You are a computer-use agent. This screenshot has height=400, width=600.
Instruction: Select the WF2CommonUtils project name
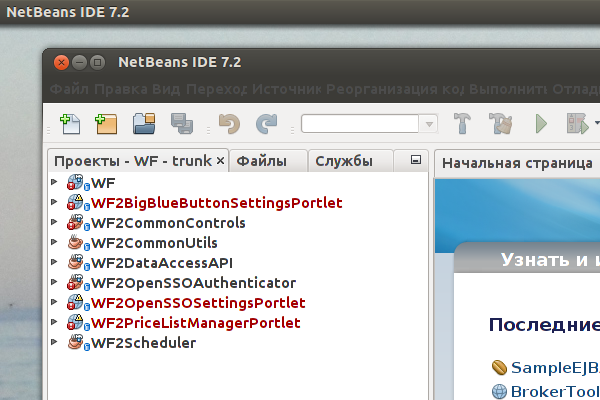click(x=154, y=243)
